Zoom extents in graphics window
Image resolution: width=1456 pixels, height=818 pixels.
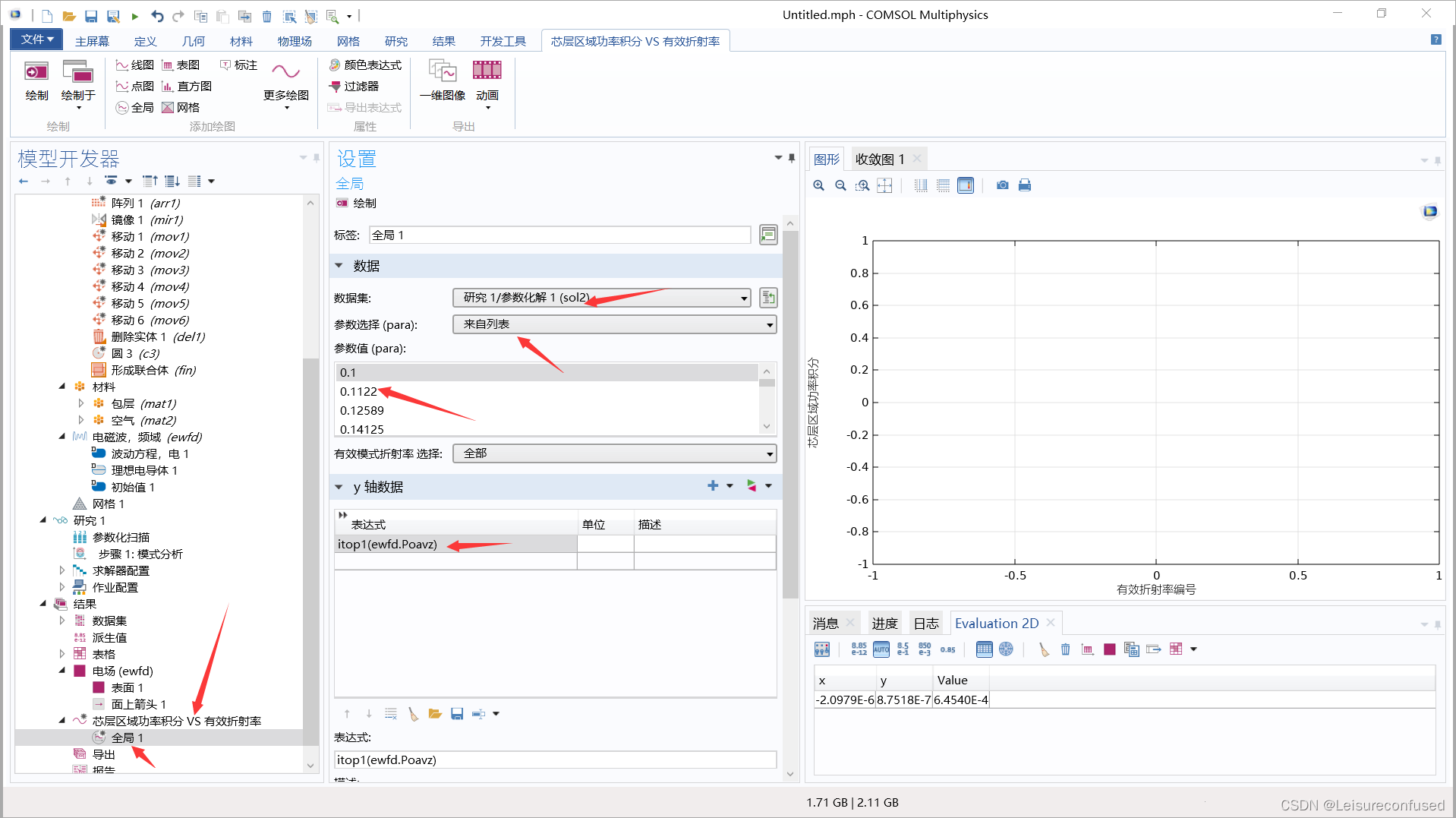coord(884,185)
